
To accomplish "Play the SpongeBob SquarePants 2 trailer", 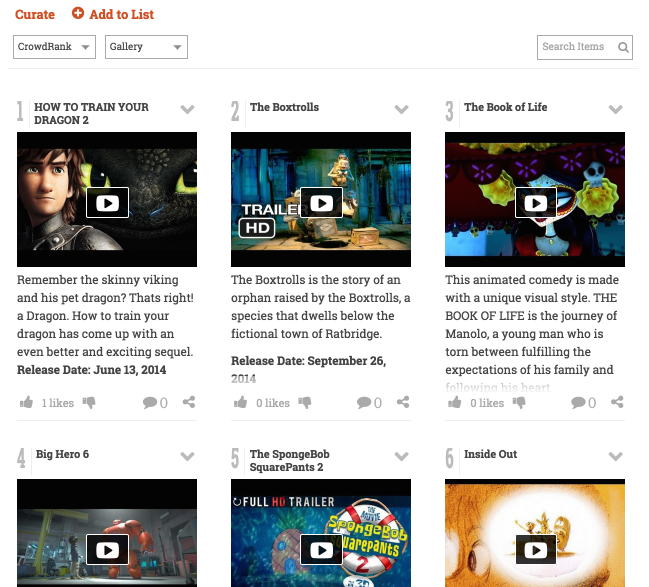I will point(321,550).
